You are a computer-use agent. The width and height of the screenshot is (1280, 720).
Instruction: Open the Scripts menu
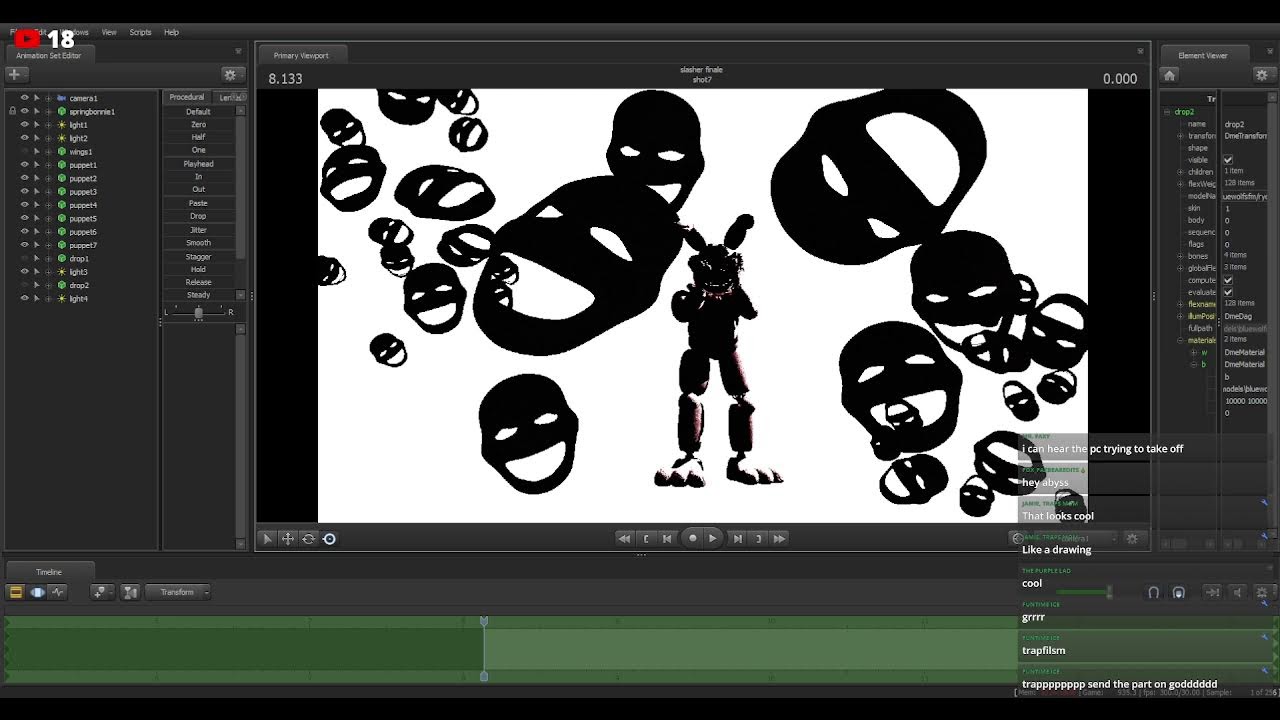pos(140,32)
